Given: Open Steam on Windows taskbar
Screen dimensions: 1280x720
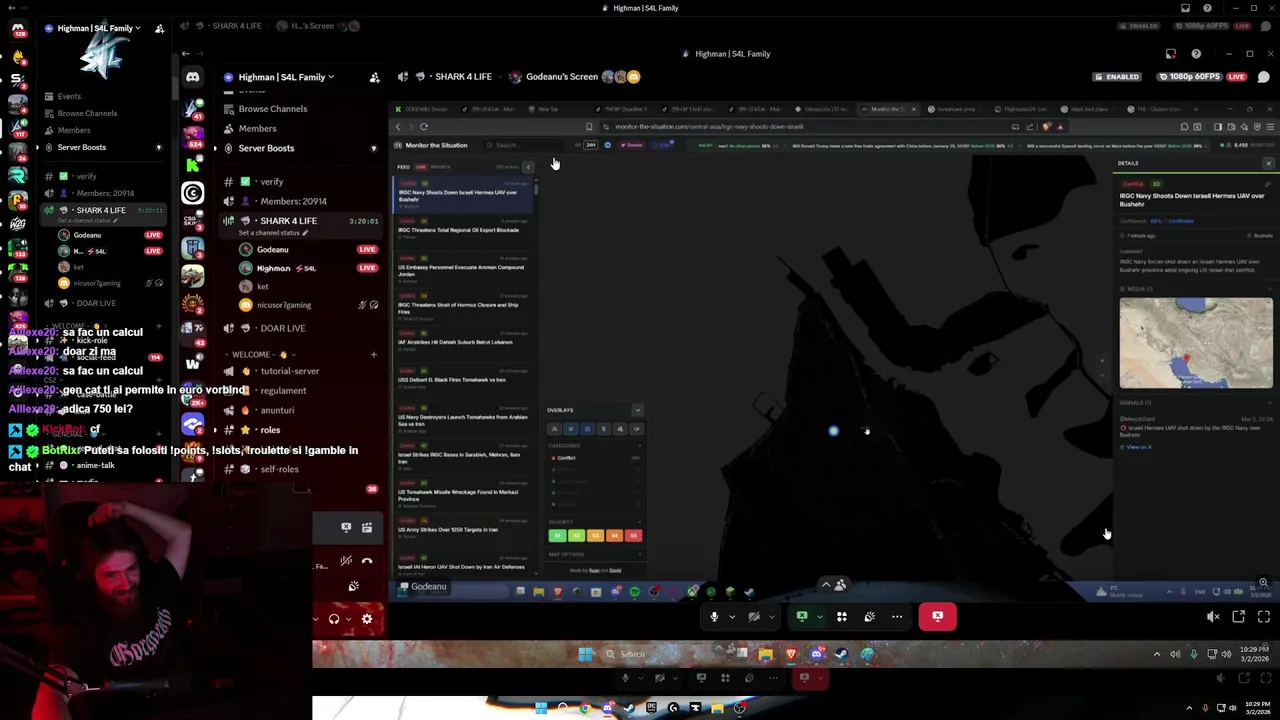Looking at the screenshot, I should pyautogui.click(x=841, y=654).
